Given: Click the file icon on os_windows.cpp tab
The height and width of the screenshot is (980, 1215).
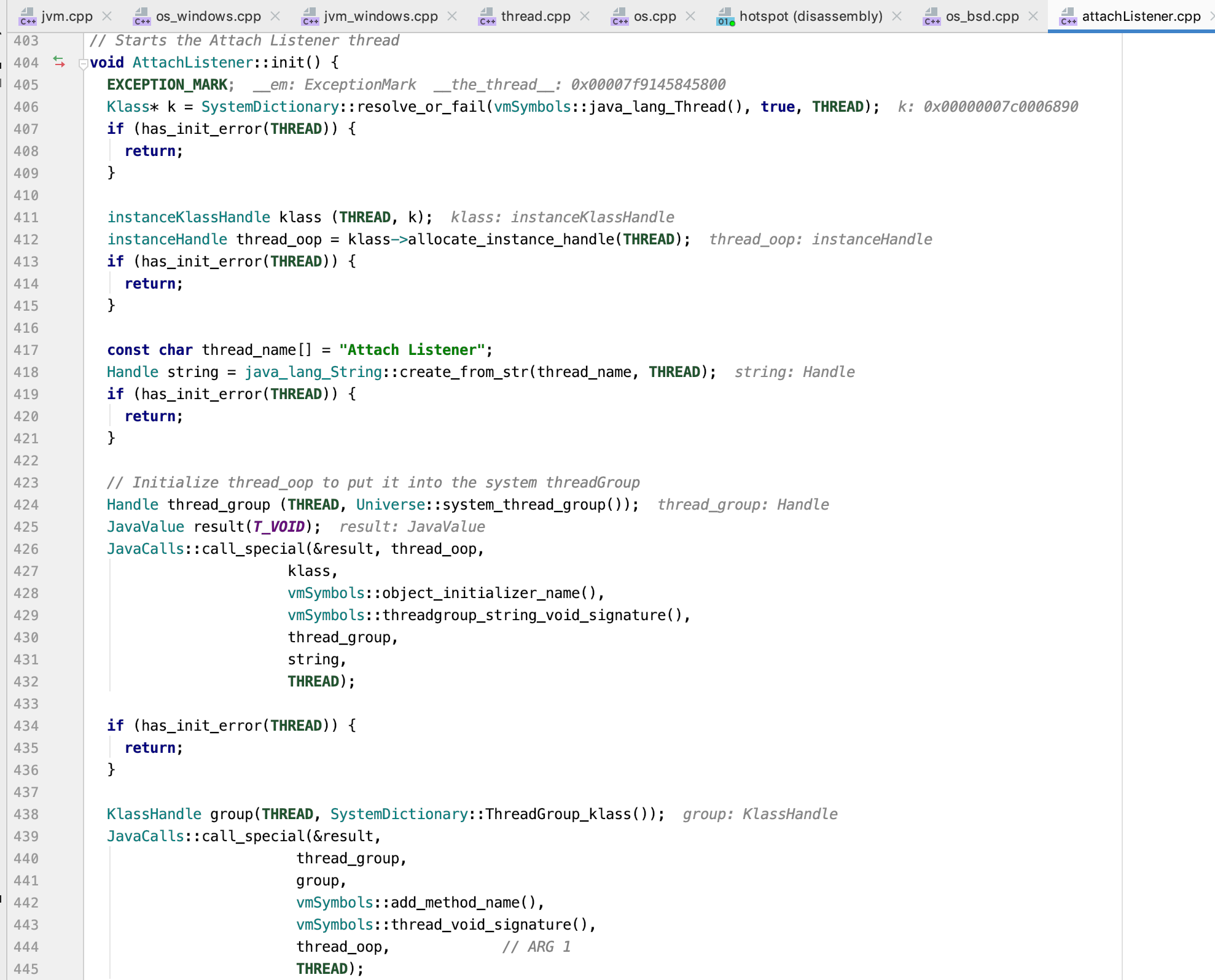Looking at the screenshot, I should point(142,17).
